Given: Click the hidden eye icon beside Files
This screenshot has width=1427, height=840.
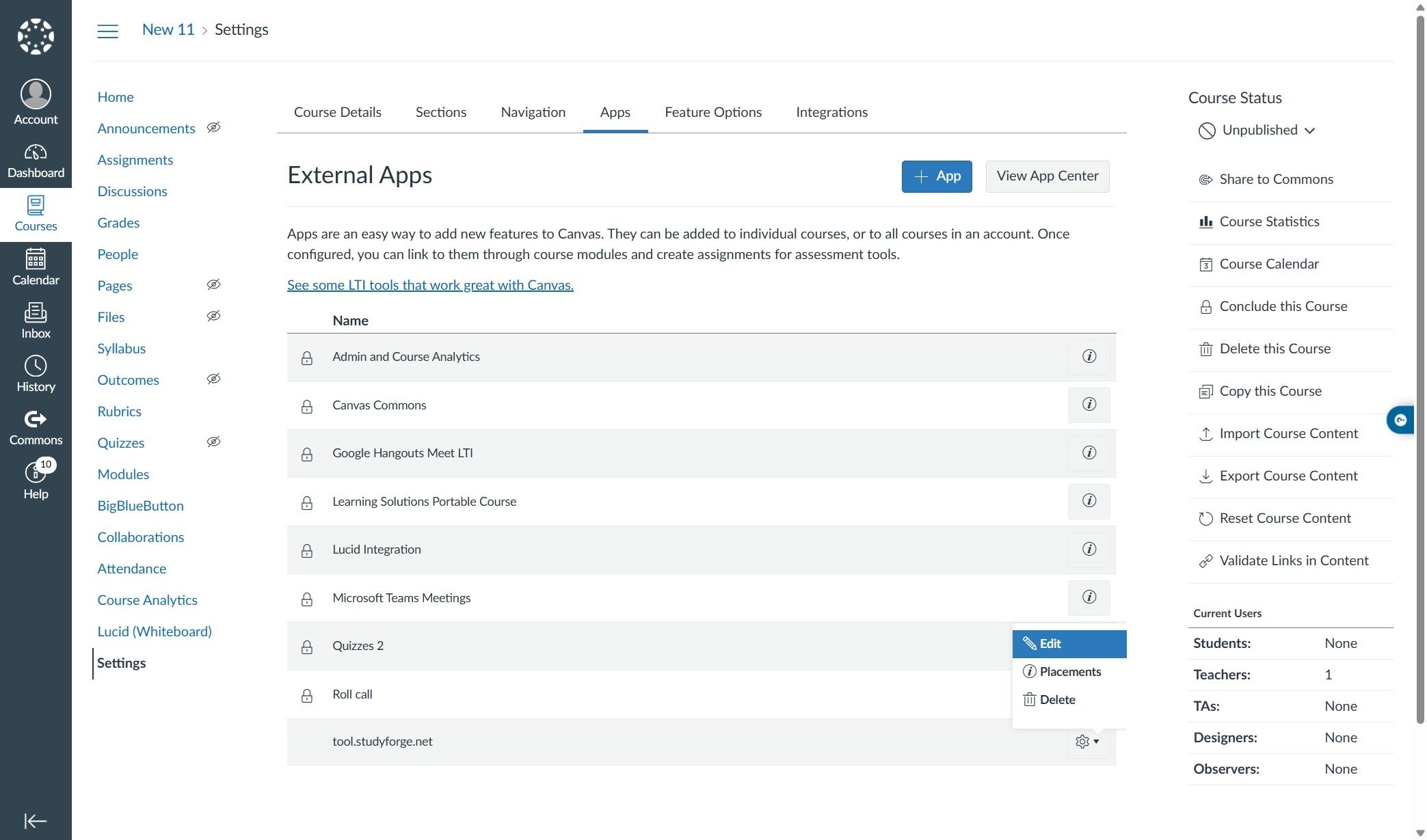Looking at the screenshot, I should point(213,316).
